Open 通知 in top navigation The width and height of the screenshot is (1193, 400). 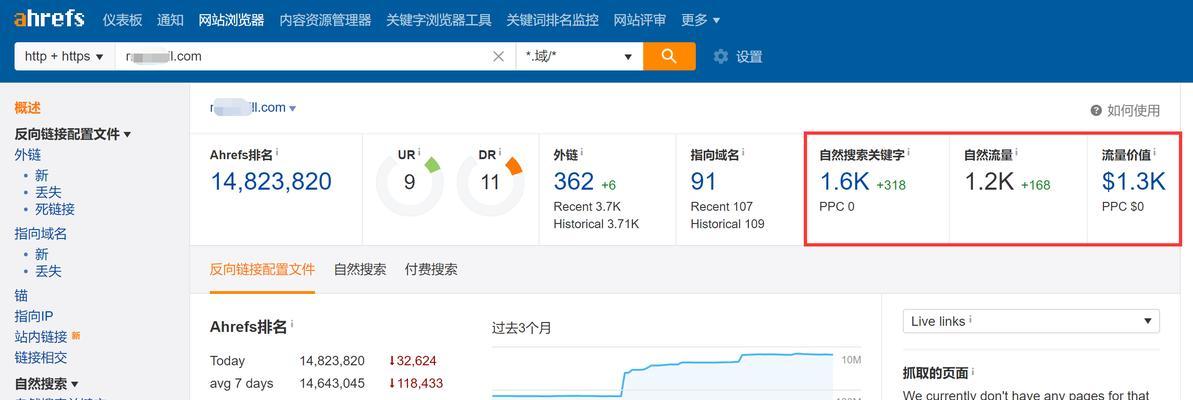point(170,21)
